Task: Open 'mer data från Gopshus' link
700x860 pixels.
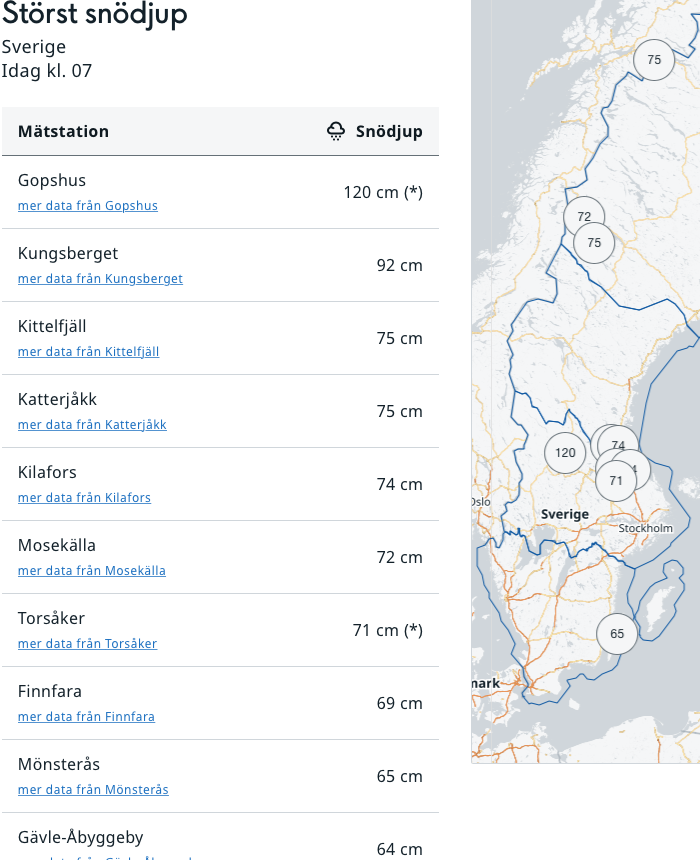Action: (x=88, y=206)
